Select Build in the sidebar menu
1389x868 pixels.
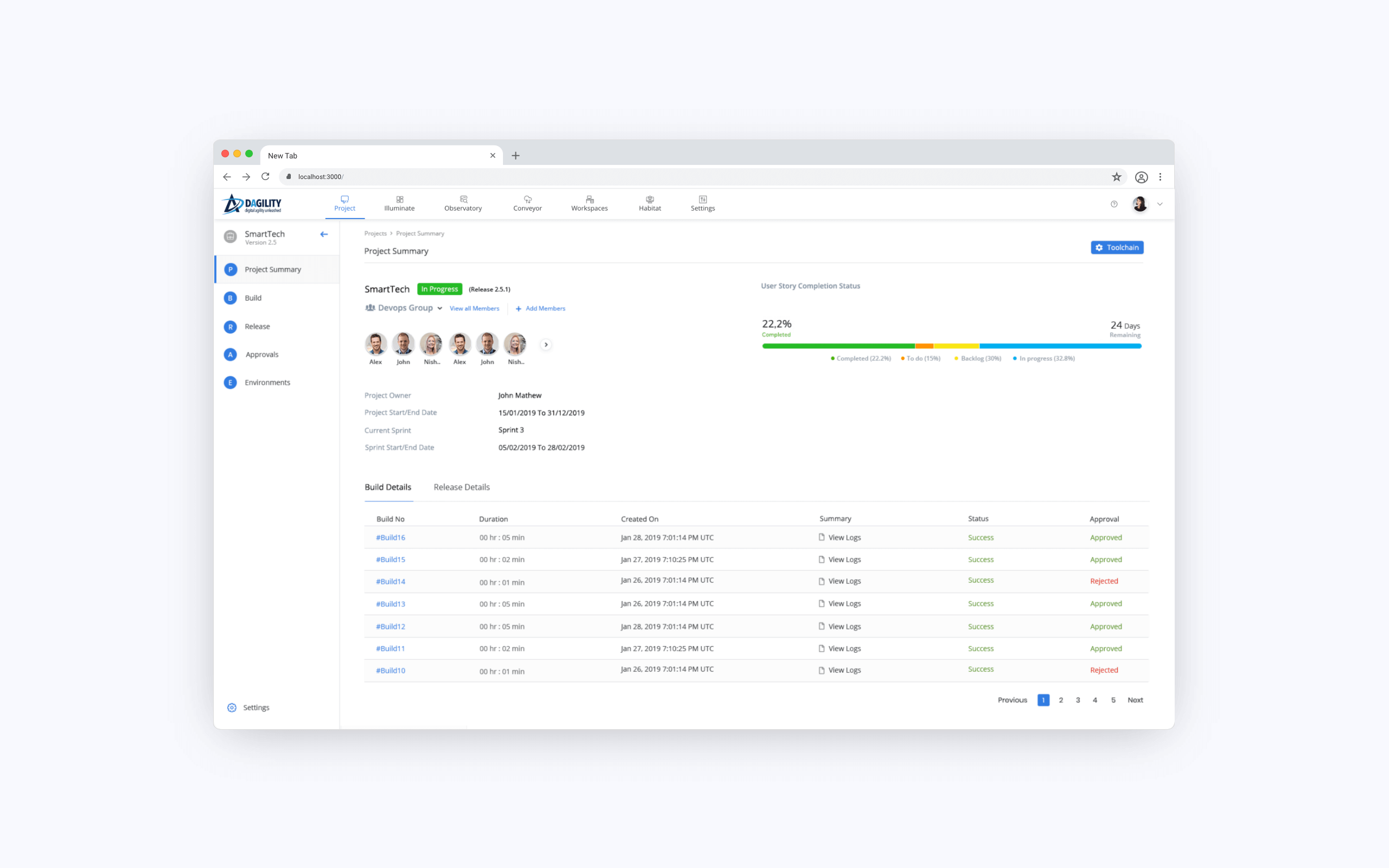coord(252,298)
